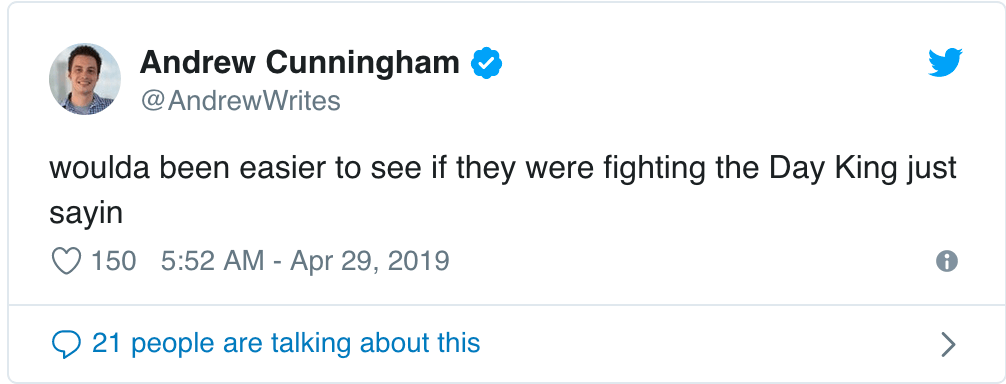This screenshot has height=384, width=1006.
Task: Open 21 people are talking about this
Action: [286, 343]
